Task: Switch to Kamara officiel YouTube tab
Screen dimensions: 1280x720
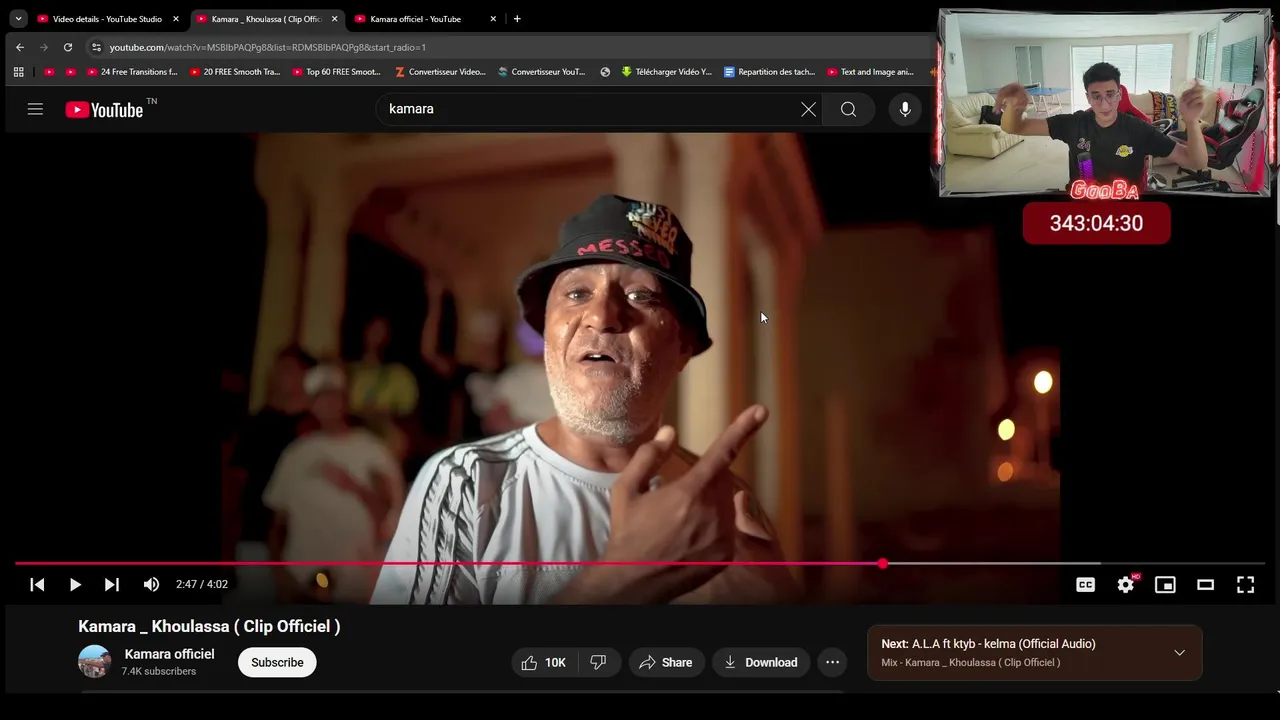Action: pos(418,19)
